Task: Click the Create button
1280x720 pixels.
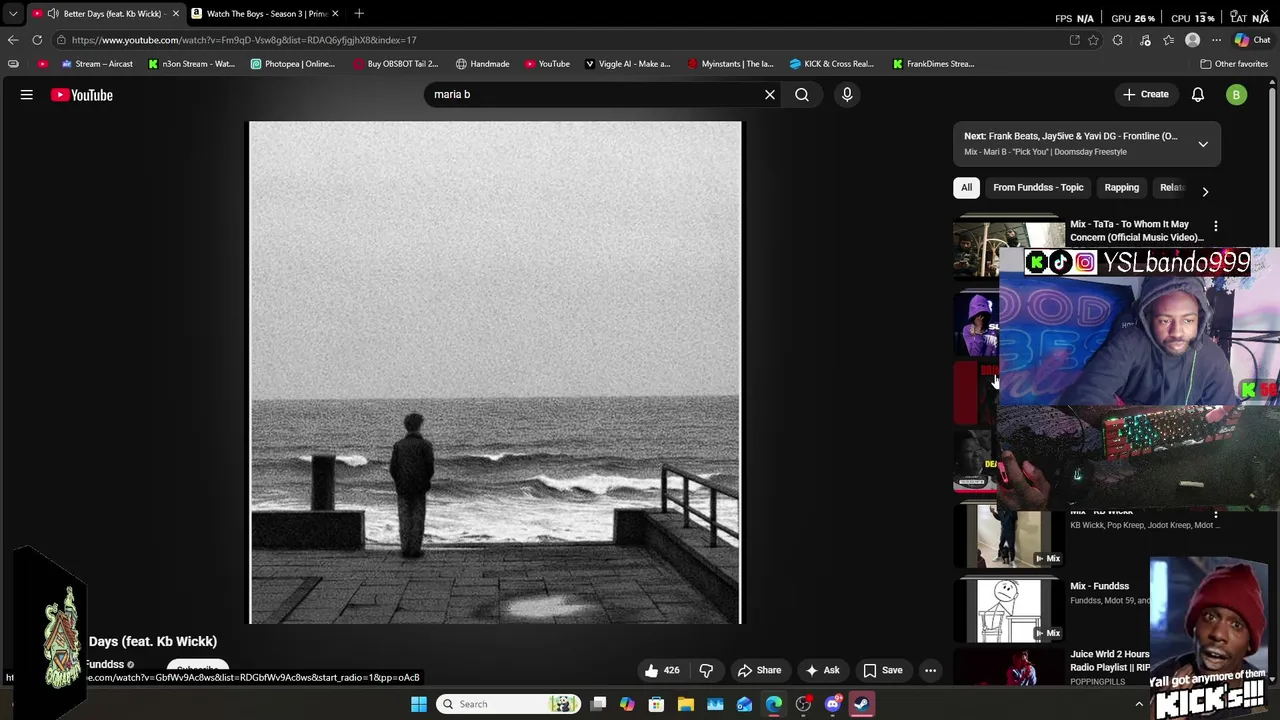Action: (x=1146, y=95)
